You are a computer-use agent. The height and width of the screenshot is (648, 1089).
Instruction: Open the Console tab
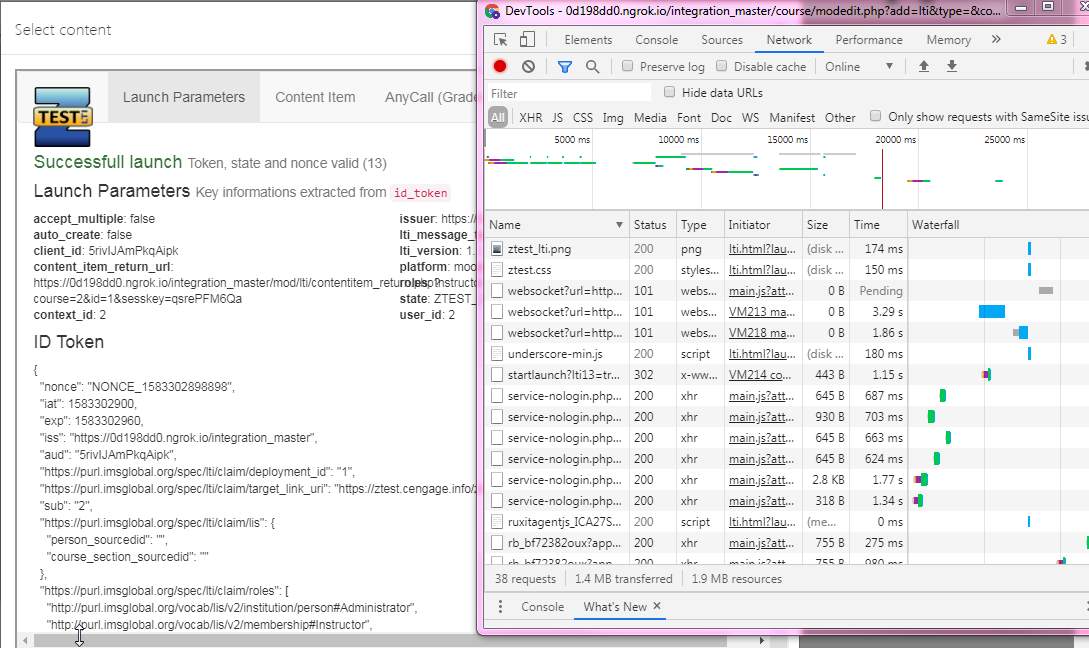click(656, 40)
